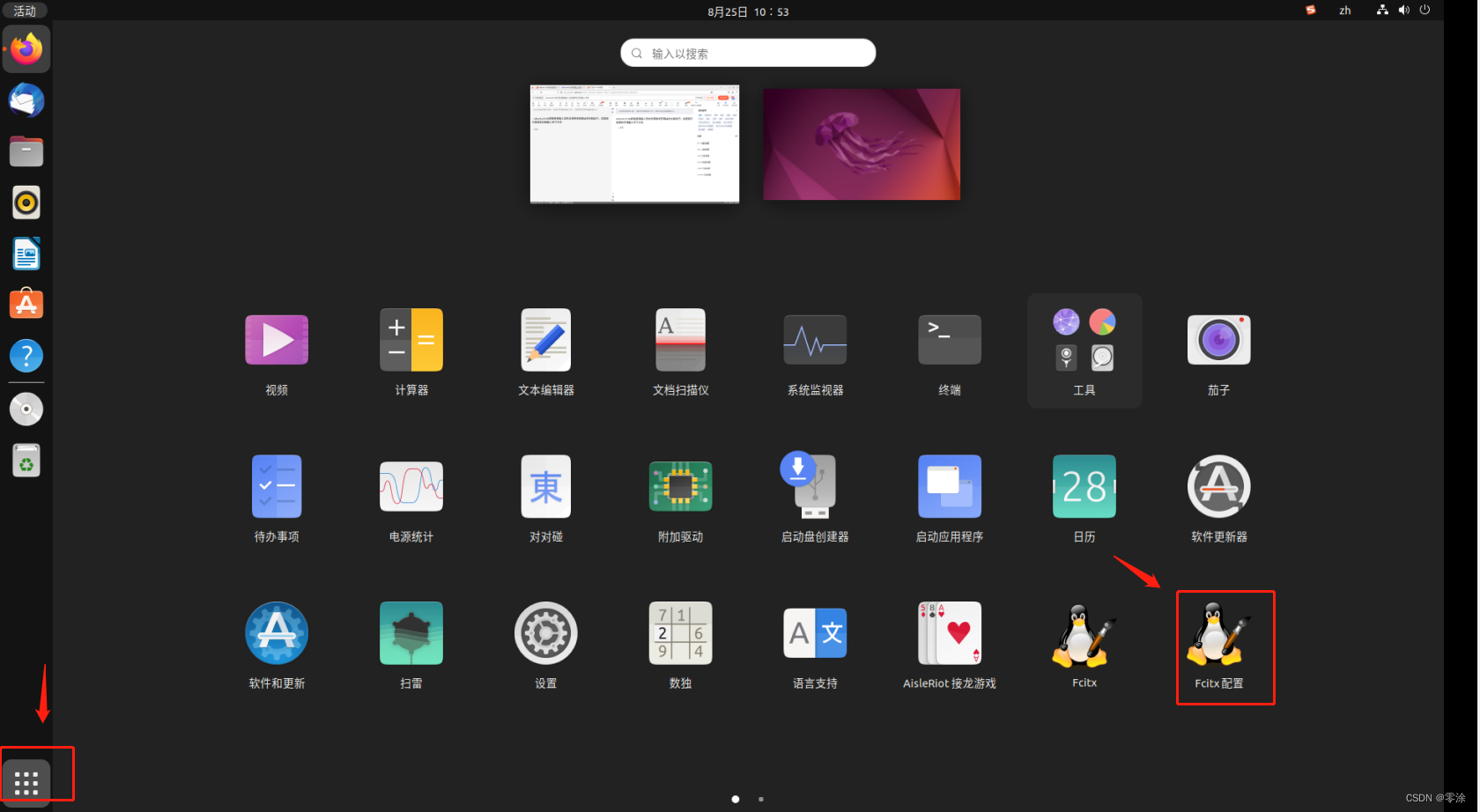Open Ubuntu Software from the dock

(26, 305)
